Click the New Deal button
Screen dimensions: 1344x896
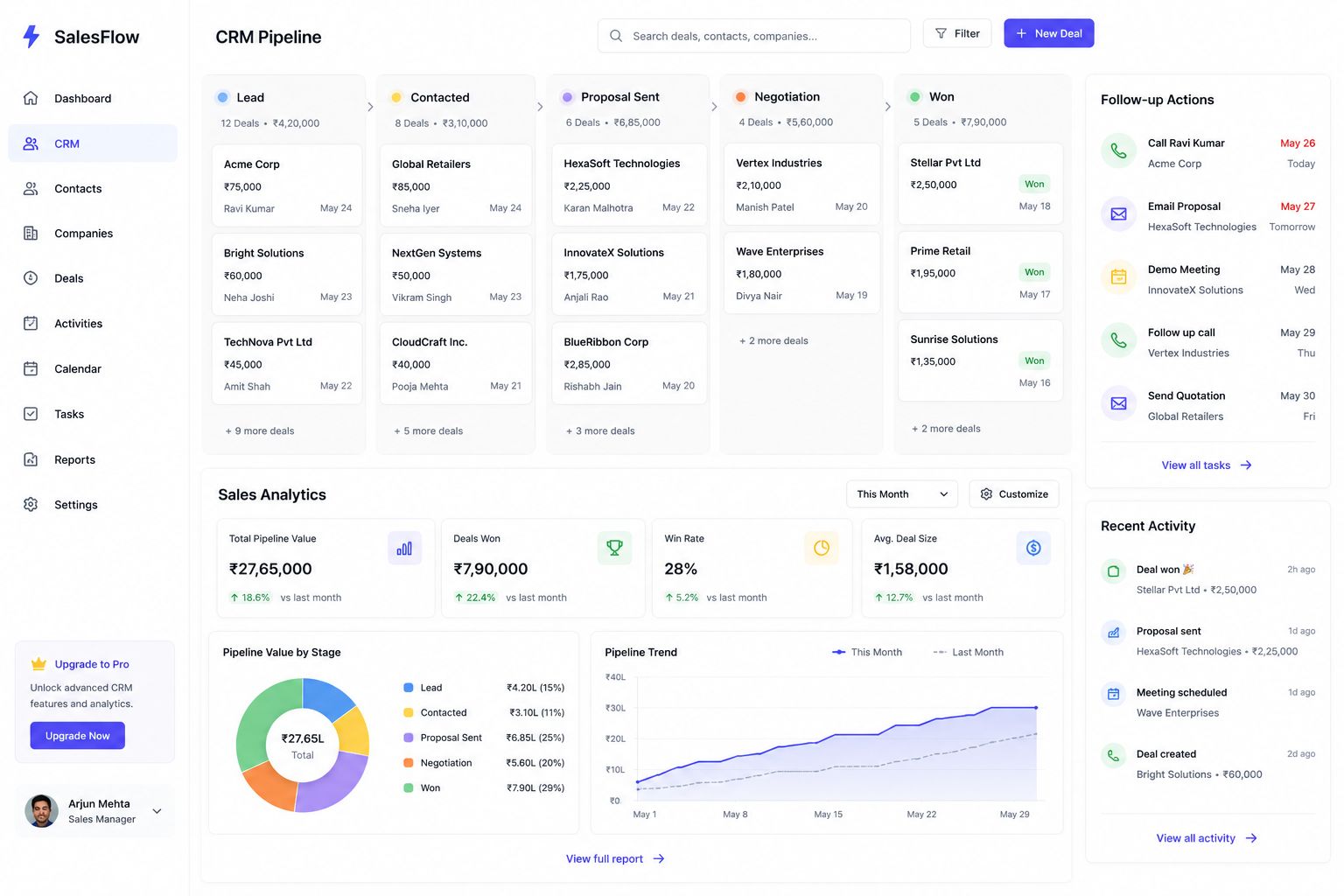pos(1048,33)
